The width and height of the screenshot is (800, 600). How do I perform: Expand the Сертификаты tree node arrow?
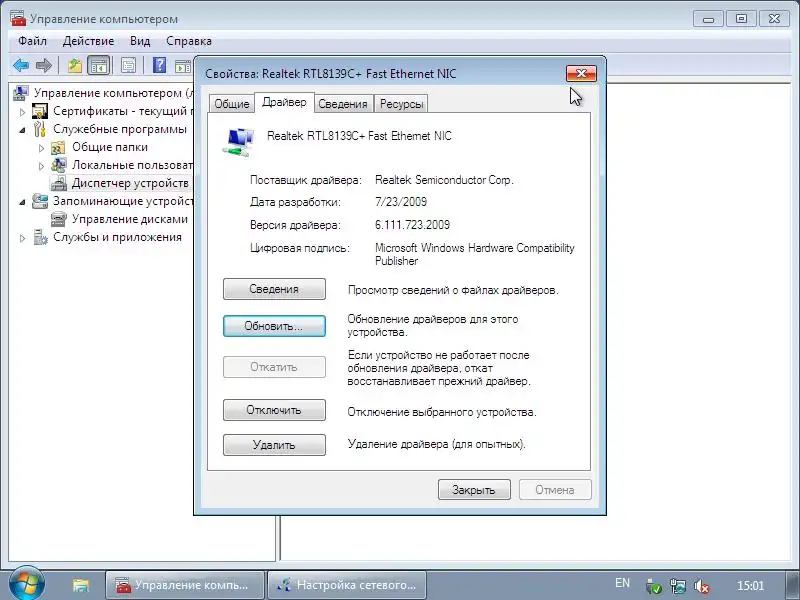click(x=22, y=111)
